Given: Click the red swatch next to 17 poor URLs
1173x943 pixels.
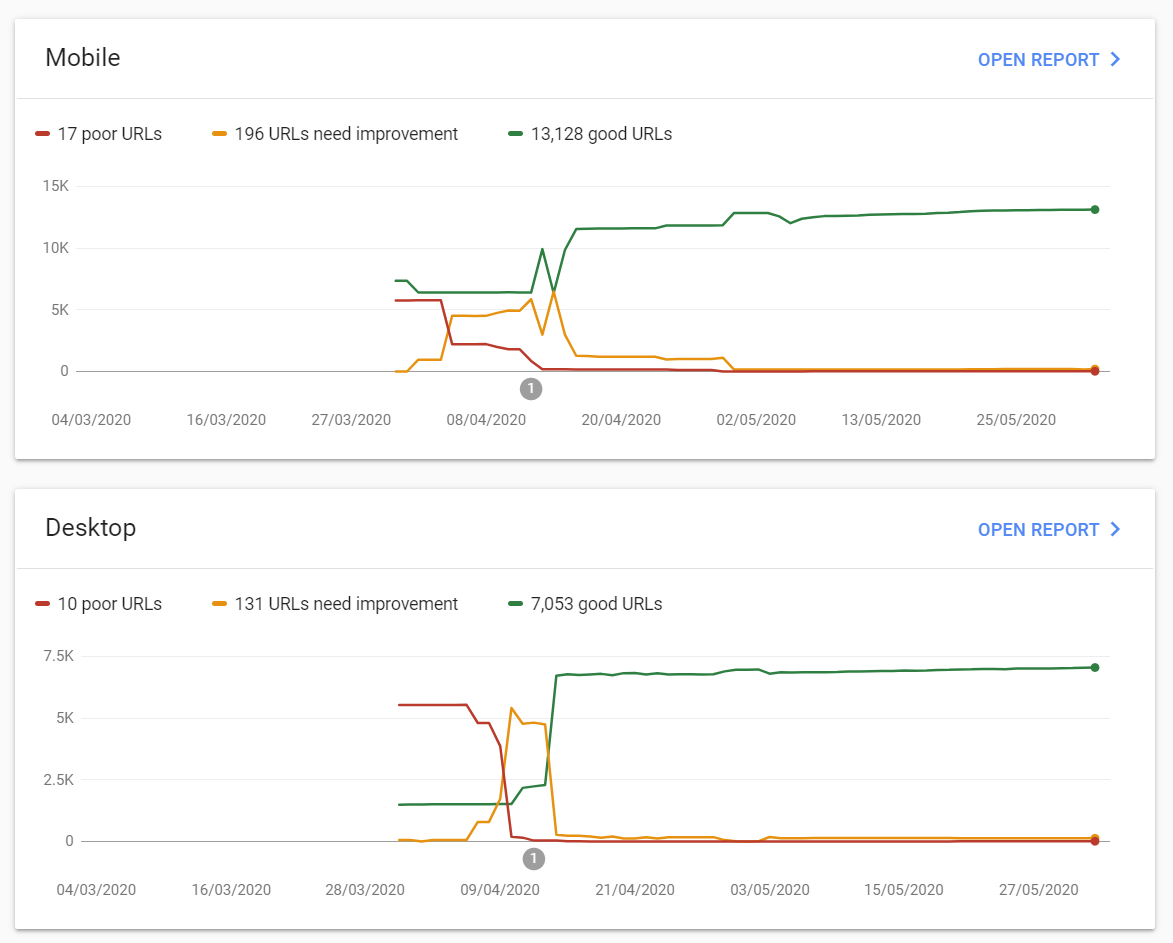Looking at the screenshot, I should pos(42,134).
